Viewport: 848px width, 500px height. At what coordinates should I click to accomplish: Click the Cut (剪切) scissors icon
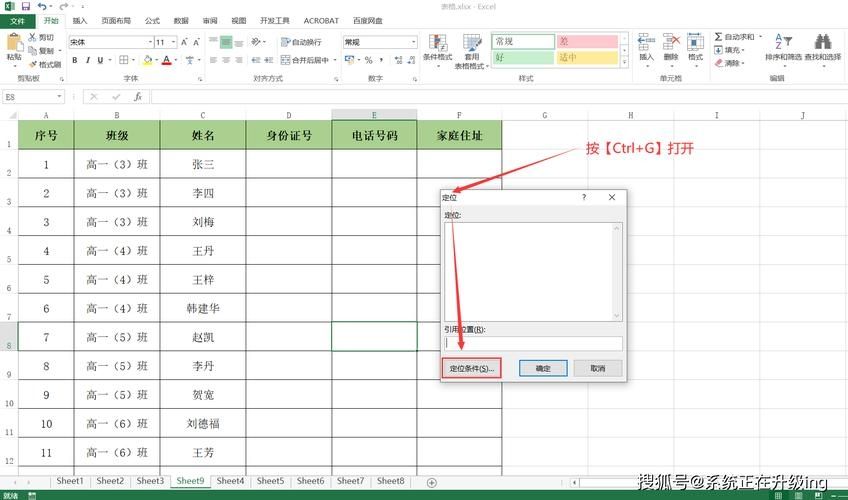[32, 37]
